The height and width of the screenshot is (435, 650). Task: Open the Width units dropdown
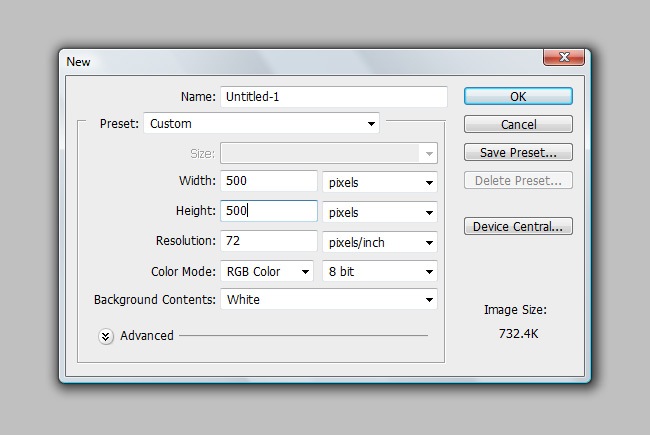pyautogui.click(x=380, y=183)
